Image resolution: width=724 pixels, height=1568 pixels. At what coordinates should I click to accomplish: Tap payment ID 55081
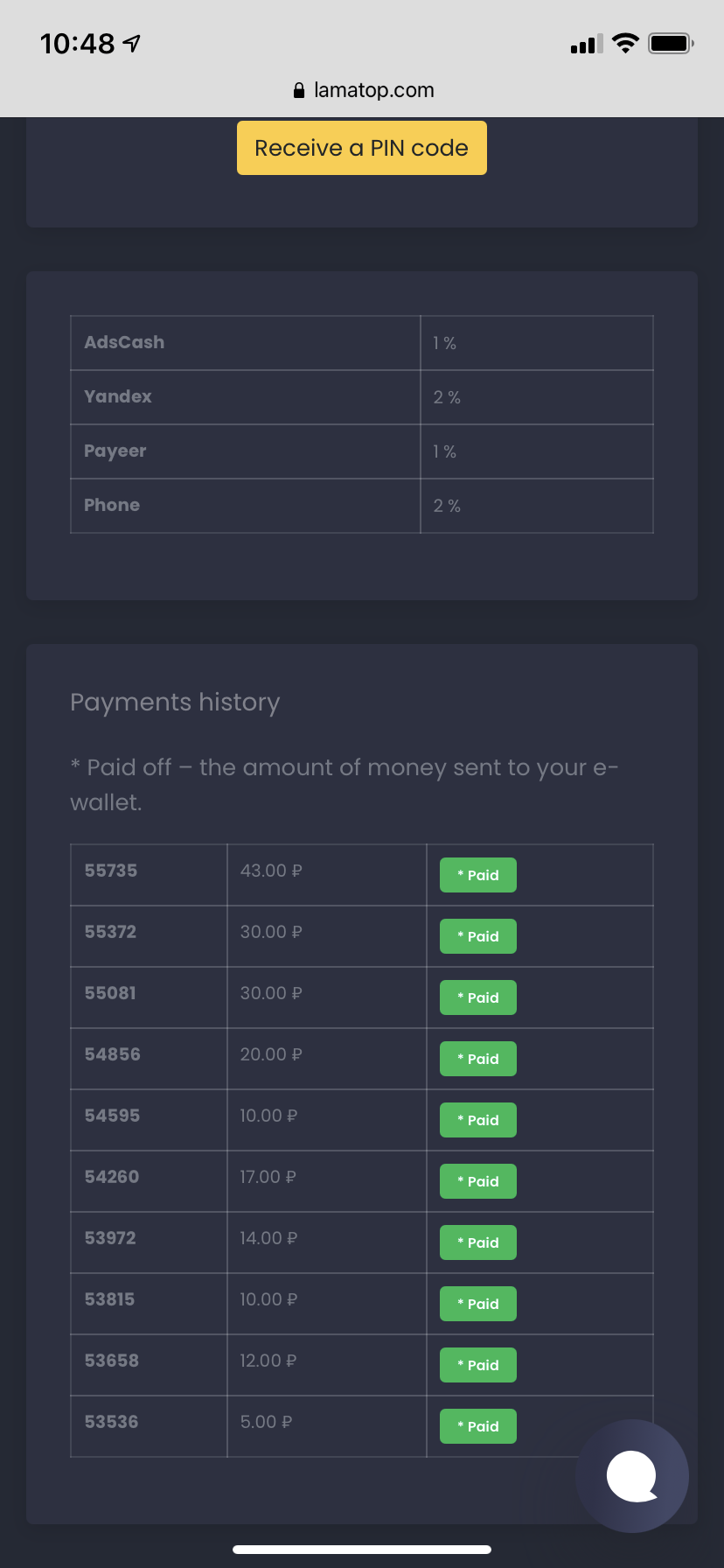pyautogui.click(x=110, y=993)
